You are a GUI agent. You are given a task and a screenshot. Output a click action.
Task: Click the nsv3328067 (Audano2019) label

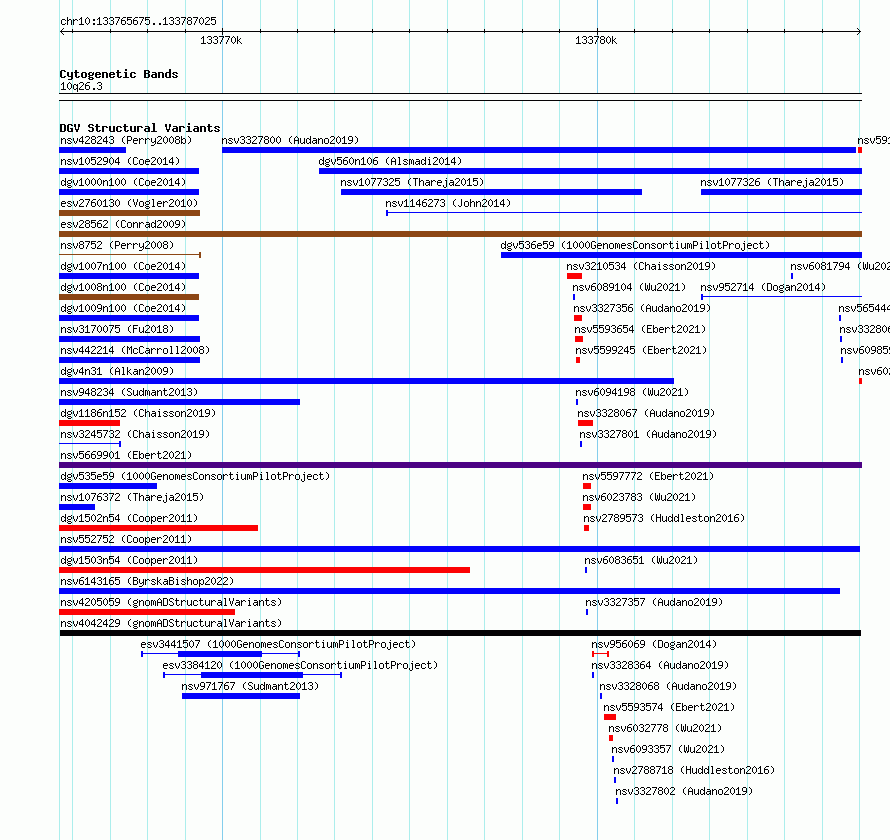click(x=646, y=413)
